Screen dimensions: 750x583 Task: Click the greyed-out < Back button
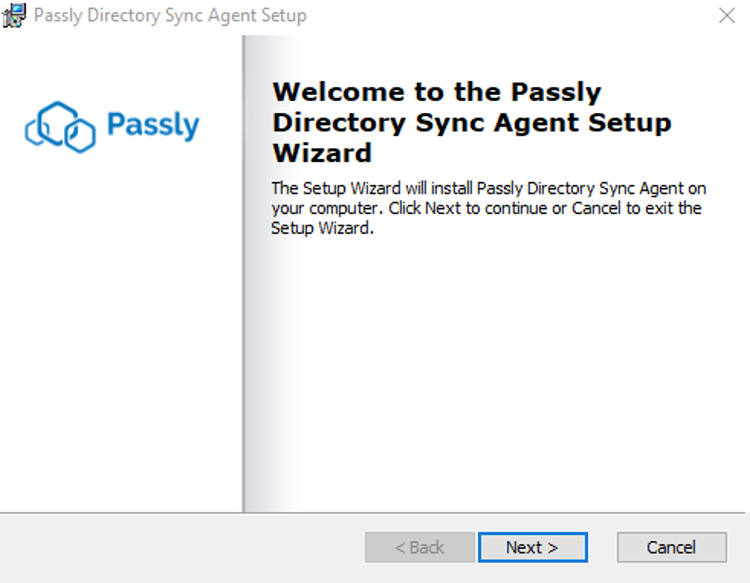419,547
